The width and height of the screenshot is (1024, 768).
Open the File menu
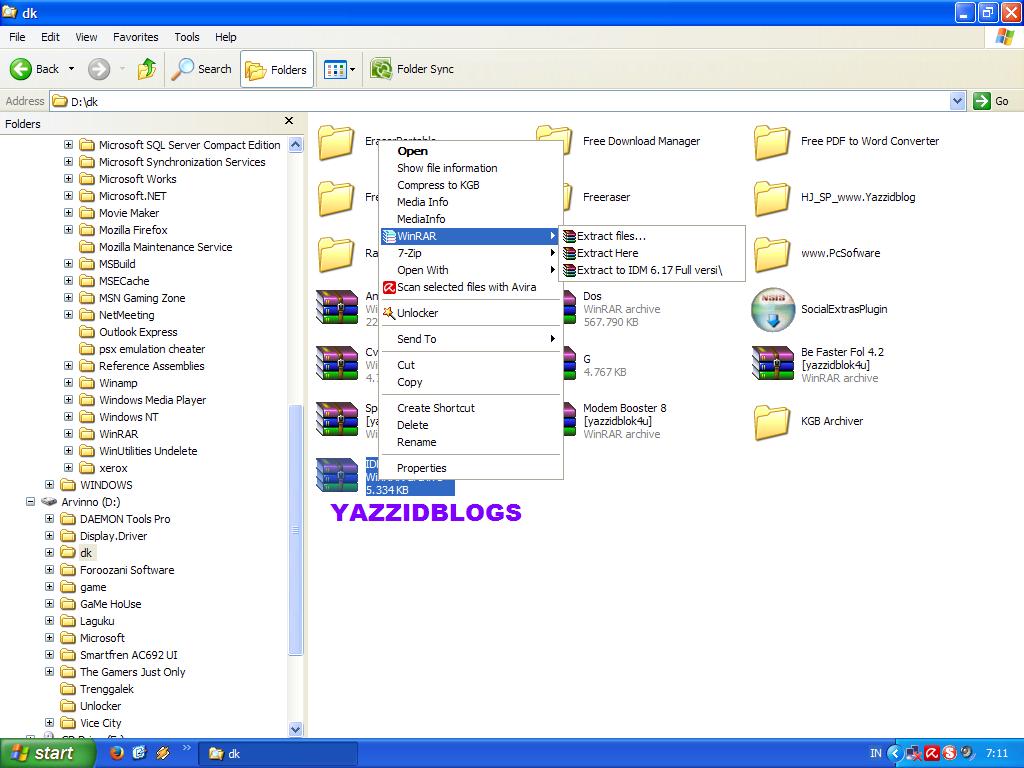tap(17, 37)
